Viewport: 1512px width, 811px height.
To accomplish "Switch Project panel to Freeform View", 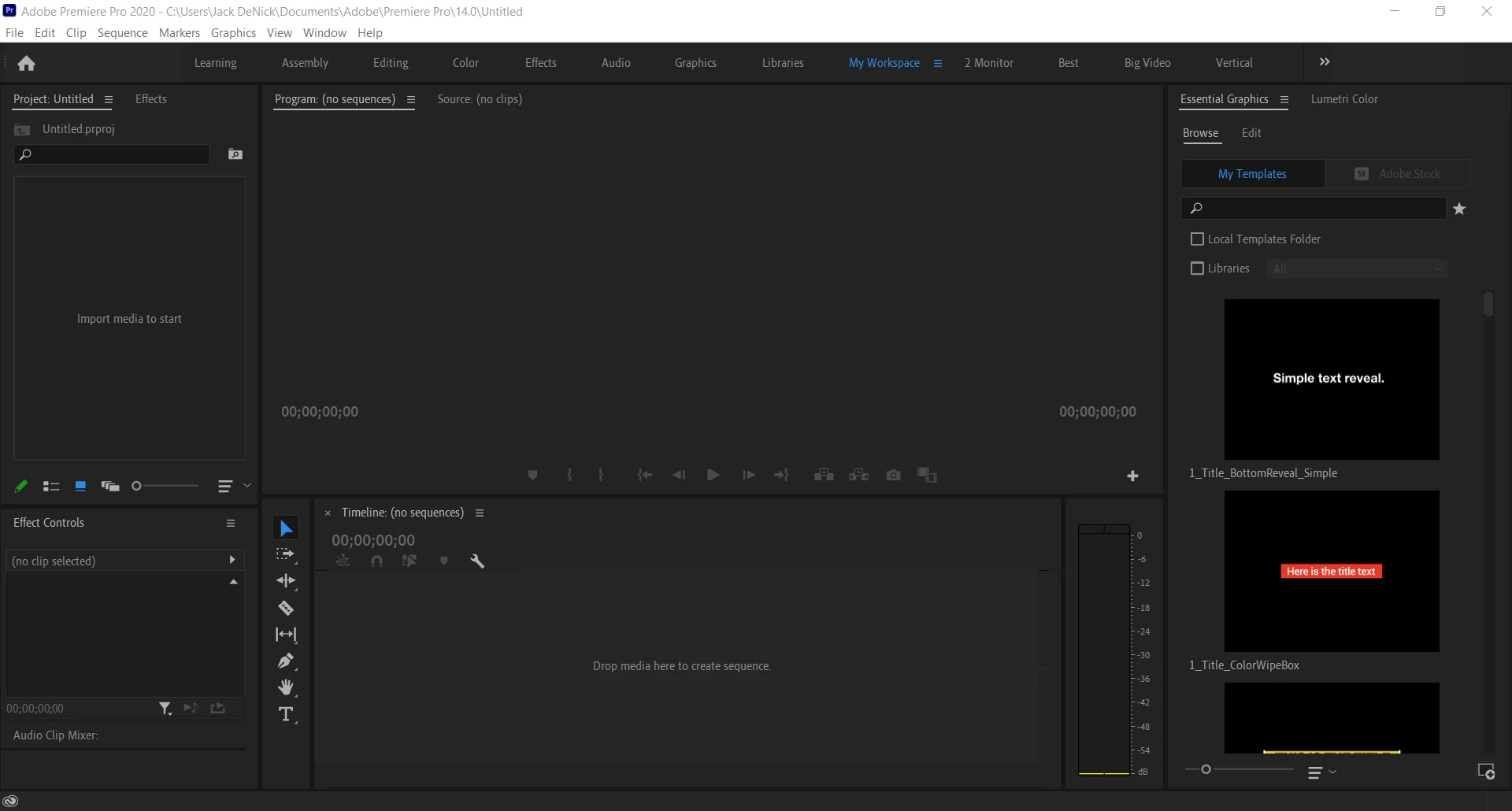I will pos(110,487).
